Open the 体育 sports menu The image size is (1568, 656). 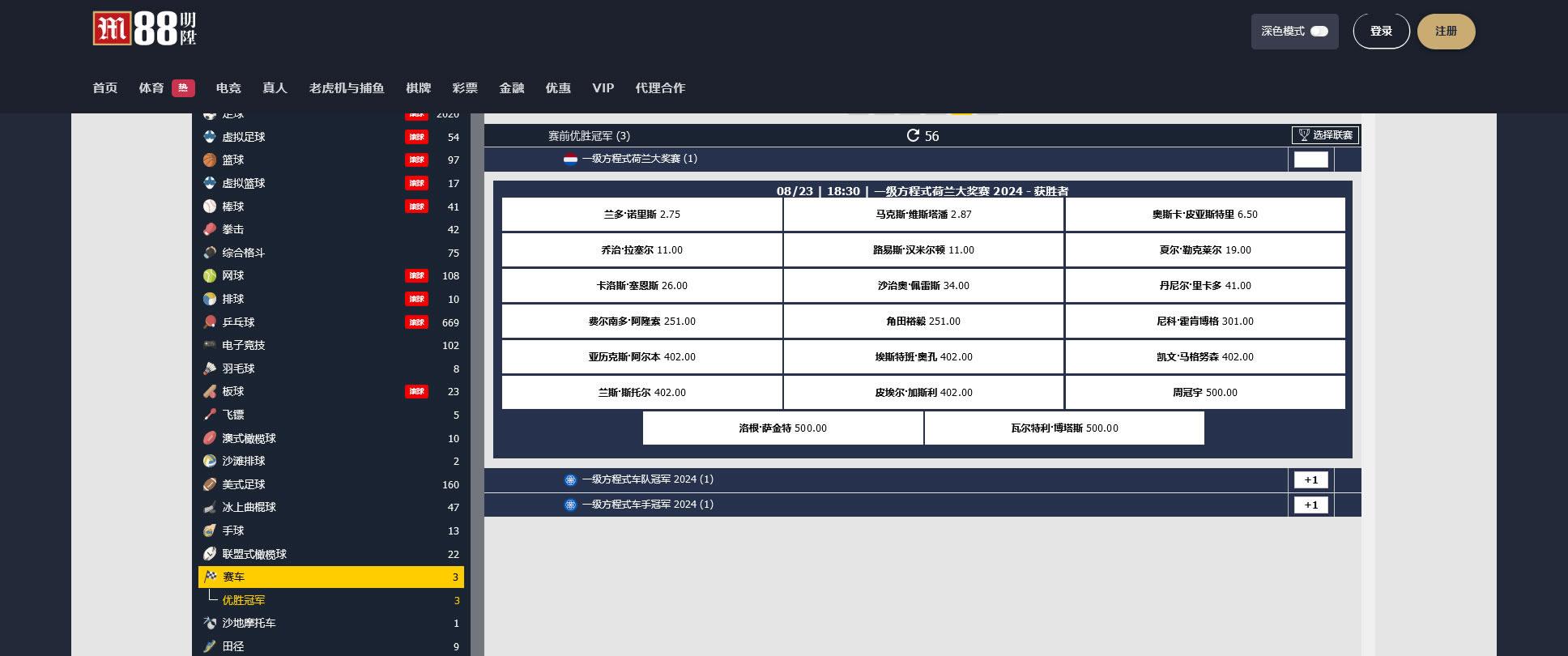151,88
